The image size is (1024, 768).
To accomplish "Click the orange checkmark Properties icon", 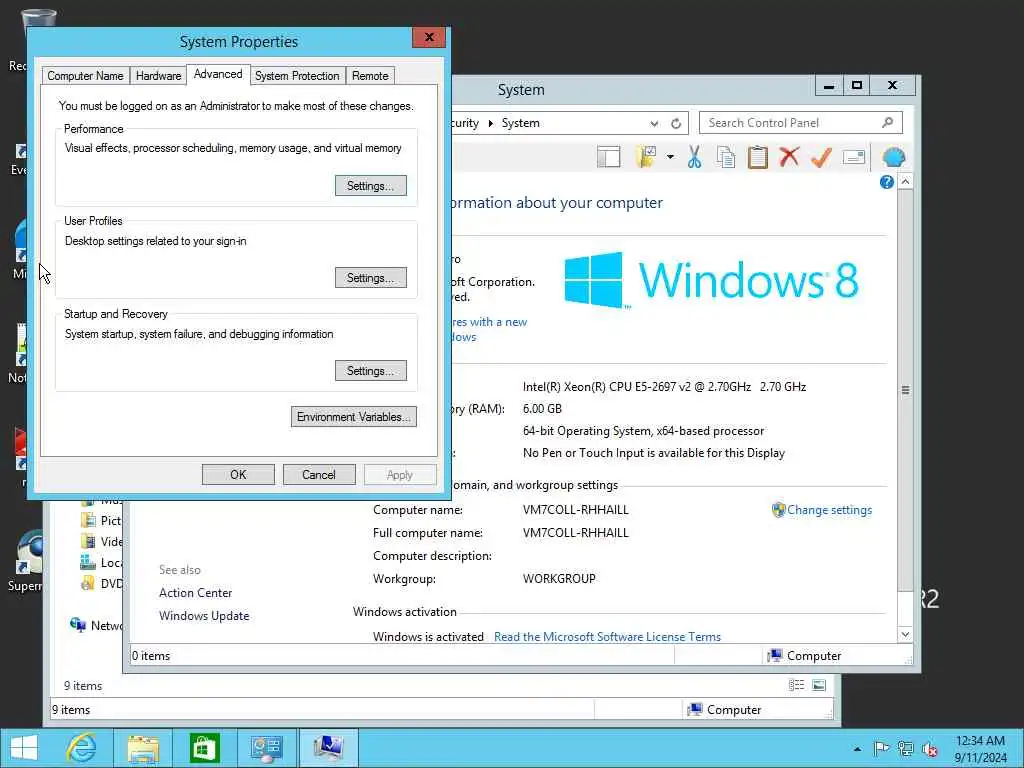I will click(821, 157).
